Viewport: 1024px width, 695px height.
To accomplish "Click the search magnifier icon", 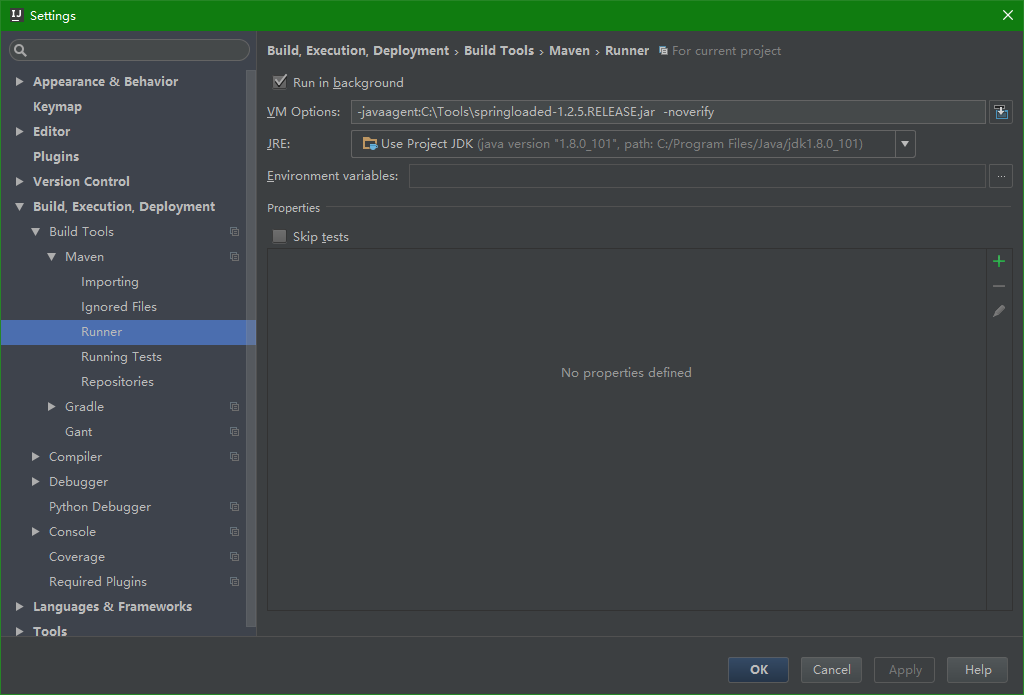I will point(20,50).
